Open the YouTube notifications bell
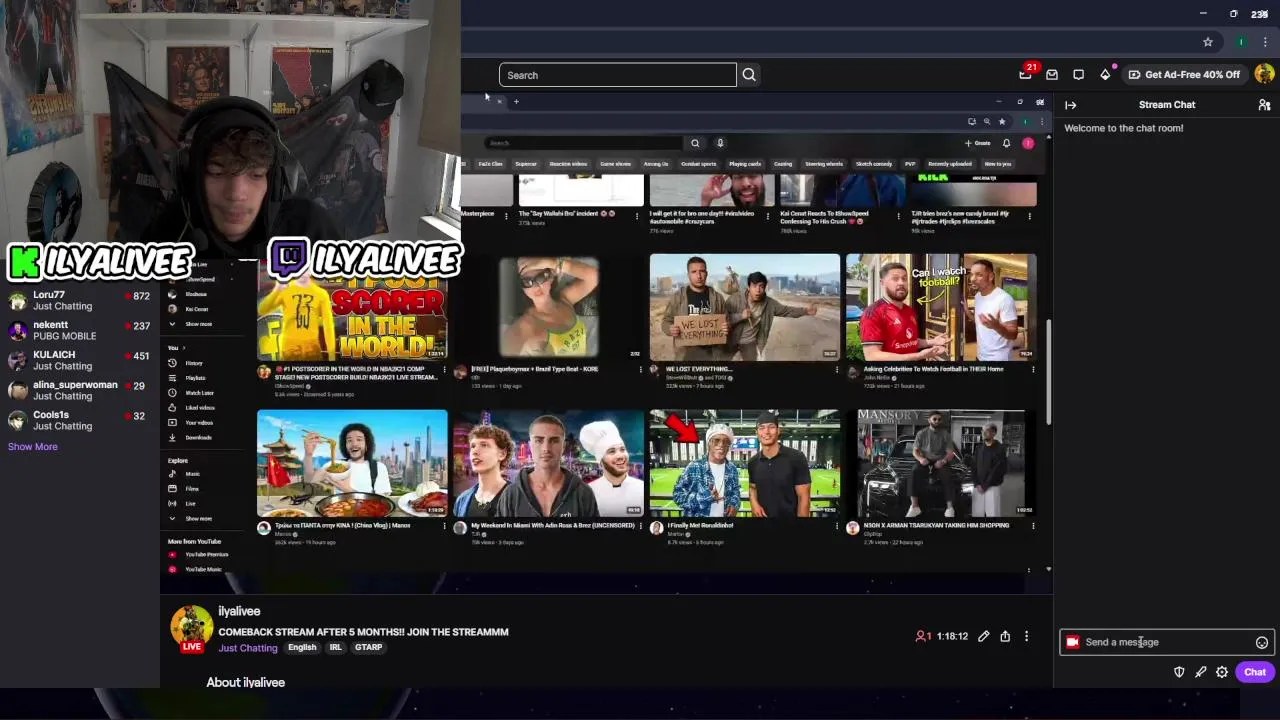 [1006, 143]
